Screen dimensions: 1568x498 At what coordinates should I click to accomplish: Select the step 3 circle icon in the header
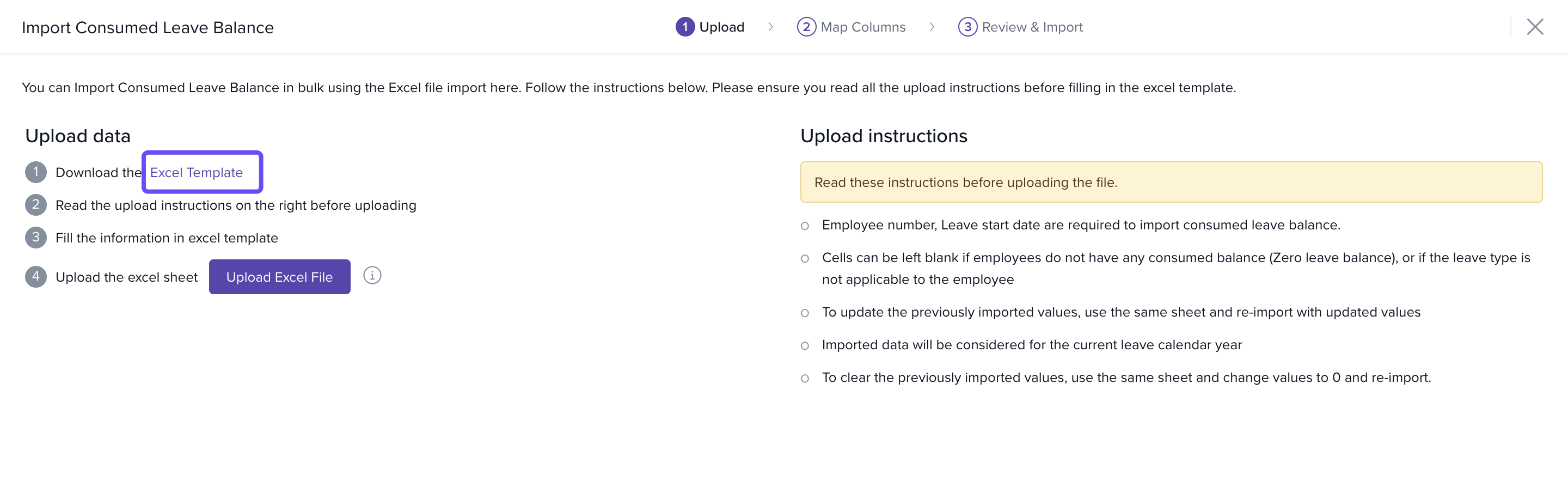pos(967,27)
